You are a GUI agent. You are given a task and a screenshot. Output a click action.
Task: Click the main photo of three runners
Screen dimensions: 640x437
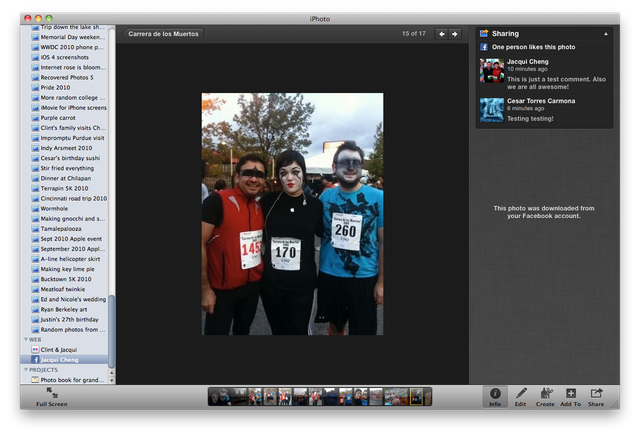(292, 214)
